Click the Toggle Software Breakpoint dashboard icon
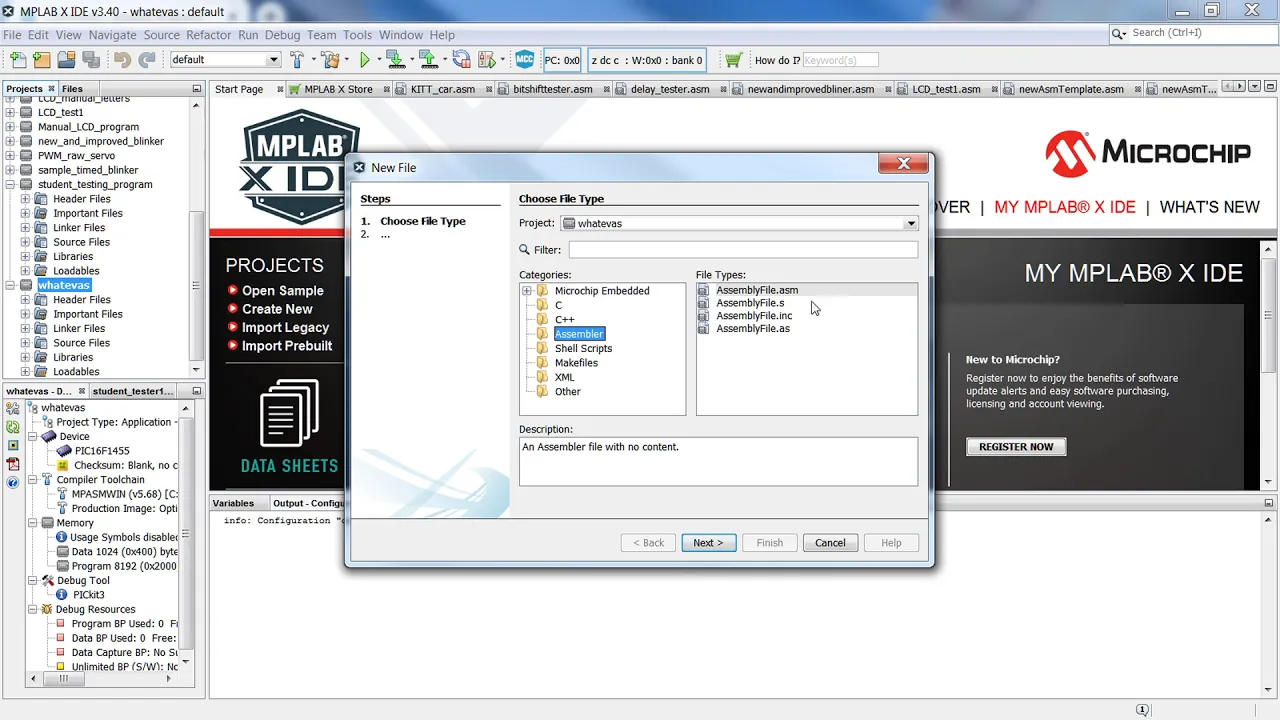 pyautogui.click(x=13, y=445)
